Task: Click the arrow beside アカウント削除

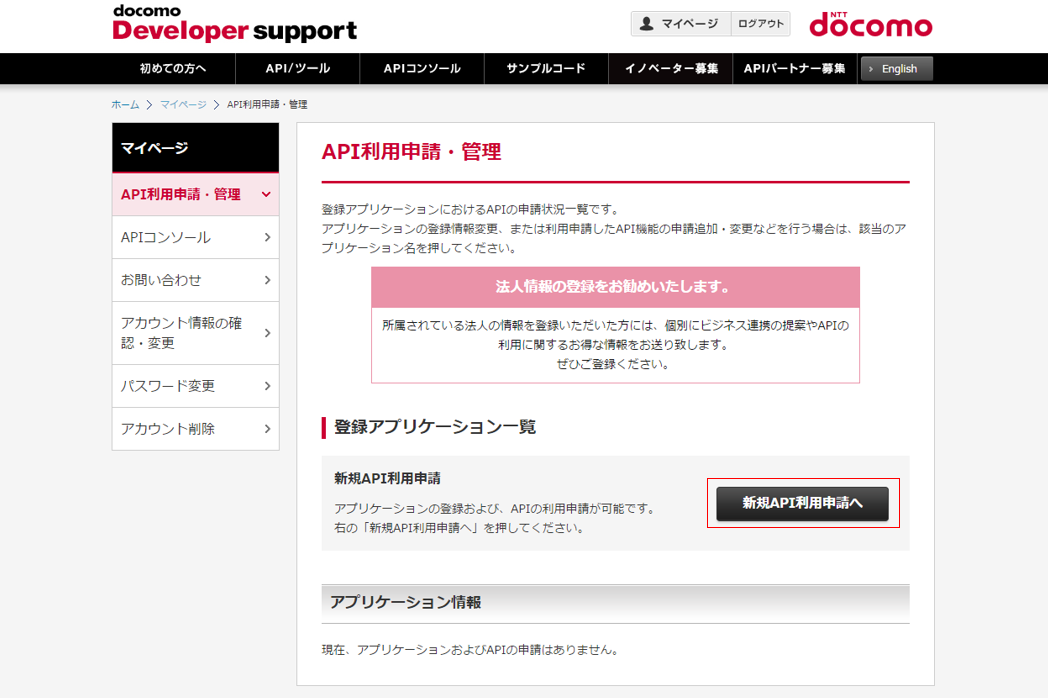Action: (x=267, y=429)
